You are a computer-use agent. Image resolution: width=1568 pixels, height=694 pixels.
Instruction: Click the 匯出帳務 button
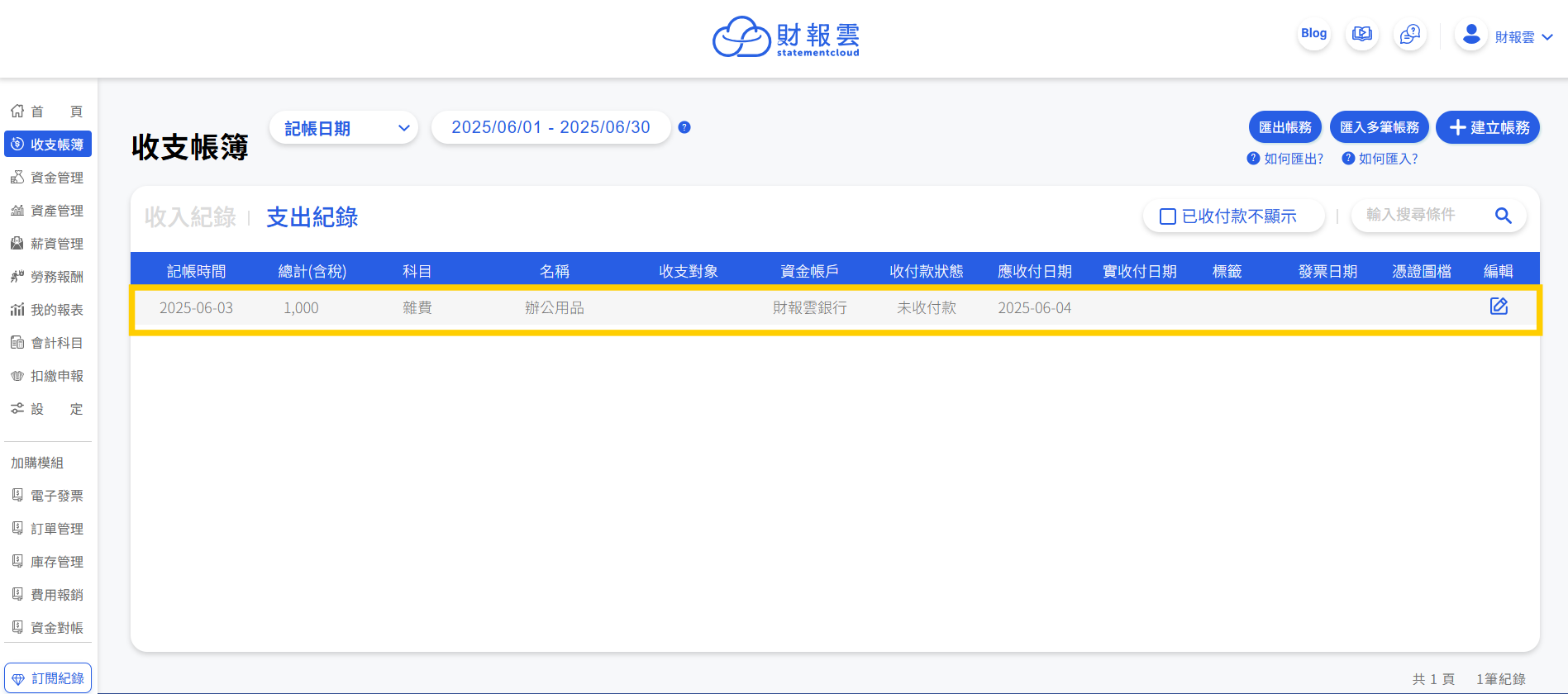(1284, 127)
